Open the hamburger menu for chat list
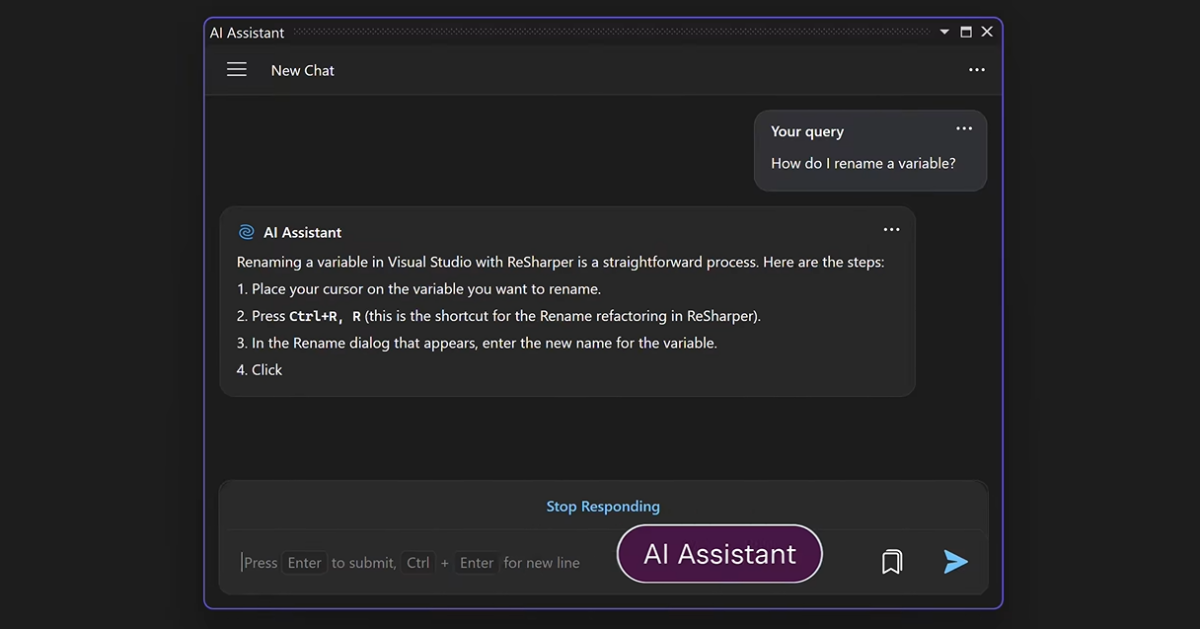The width and height of the screenshot is (1200, 629). point(237,70)
